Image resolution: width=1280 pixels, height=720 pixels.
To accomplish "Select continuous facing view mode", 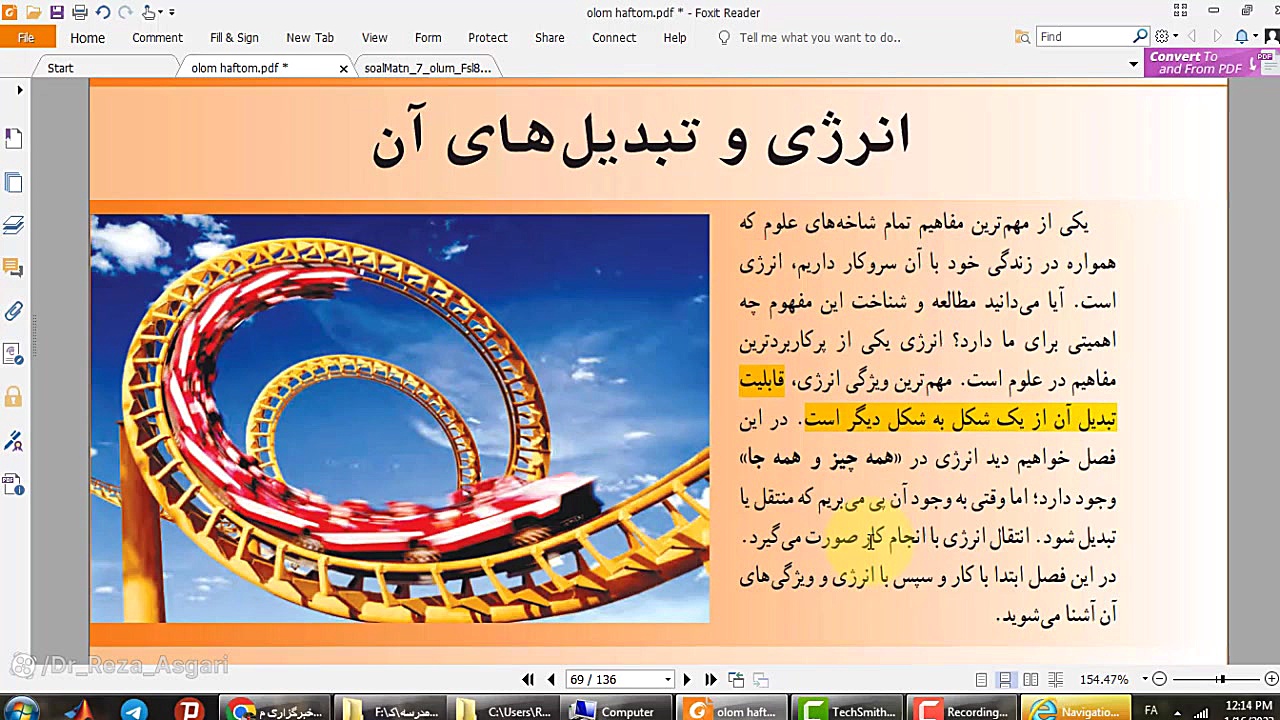I will pos(1055,679).
